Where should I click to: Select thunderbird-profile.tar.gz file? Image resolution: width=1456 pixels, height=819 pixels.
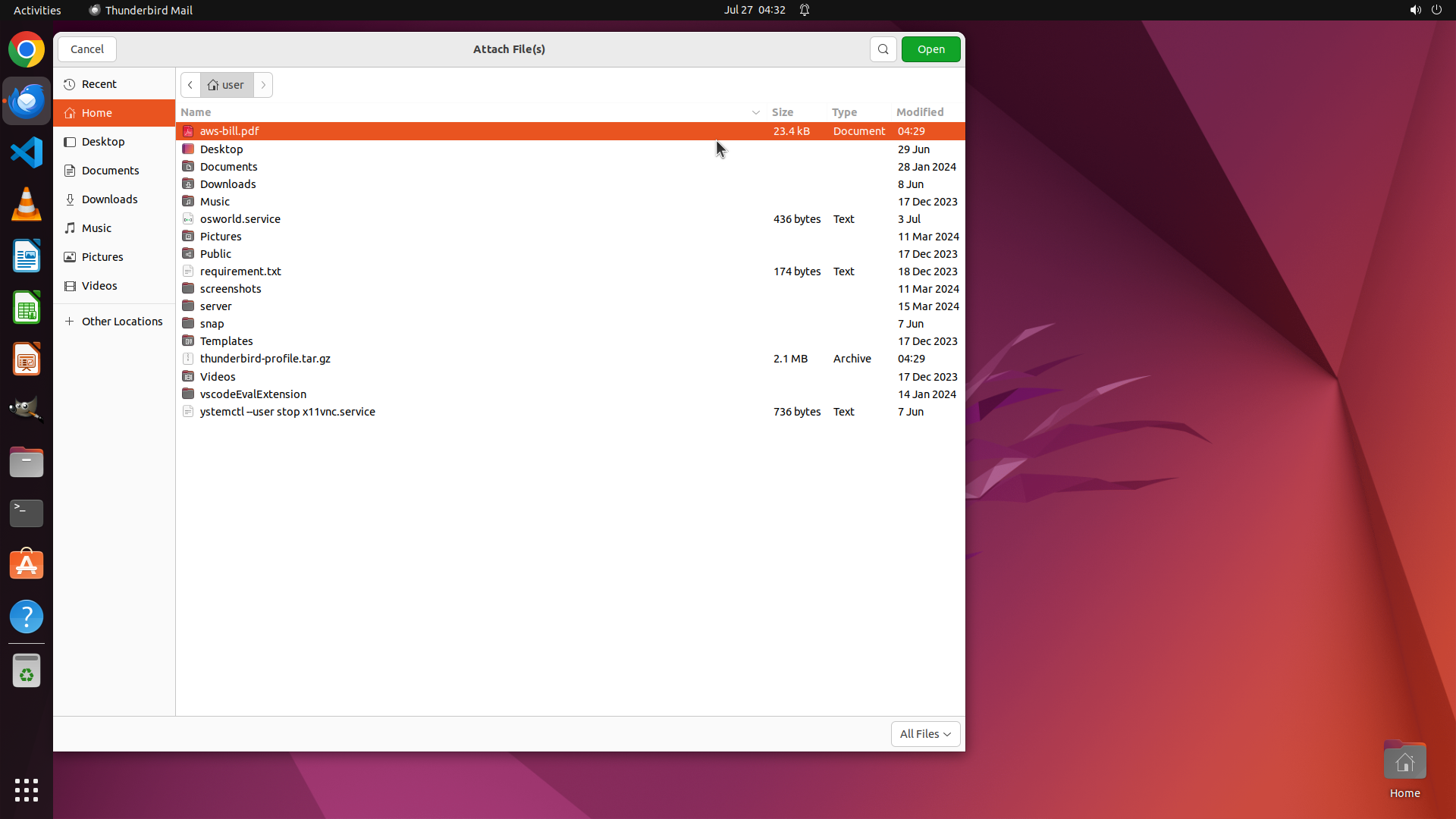click(x=265, y=359)
